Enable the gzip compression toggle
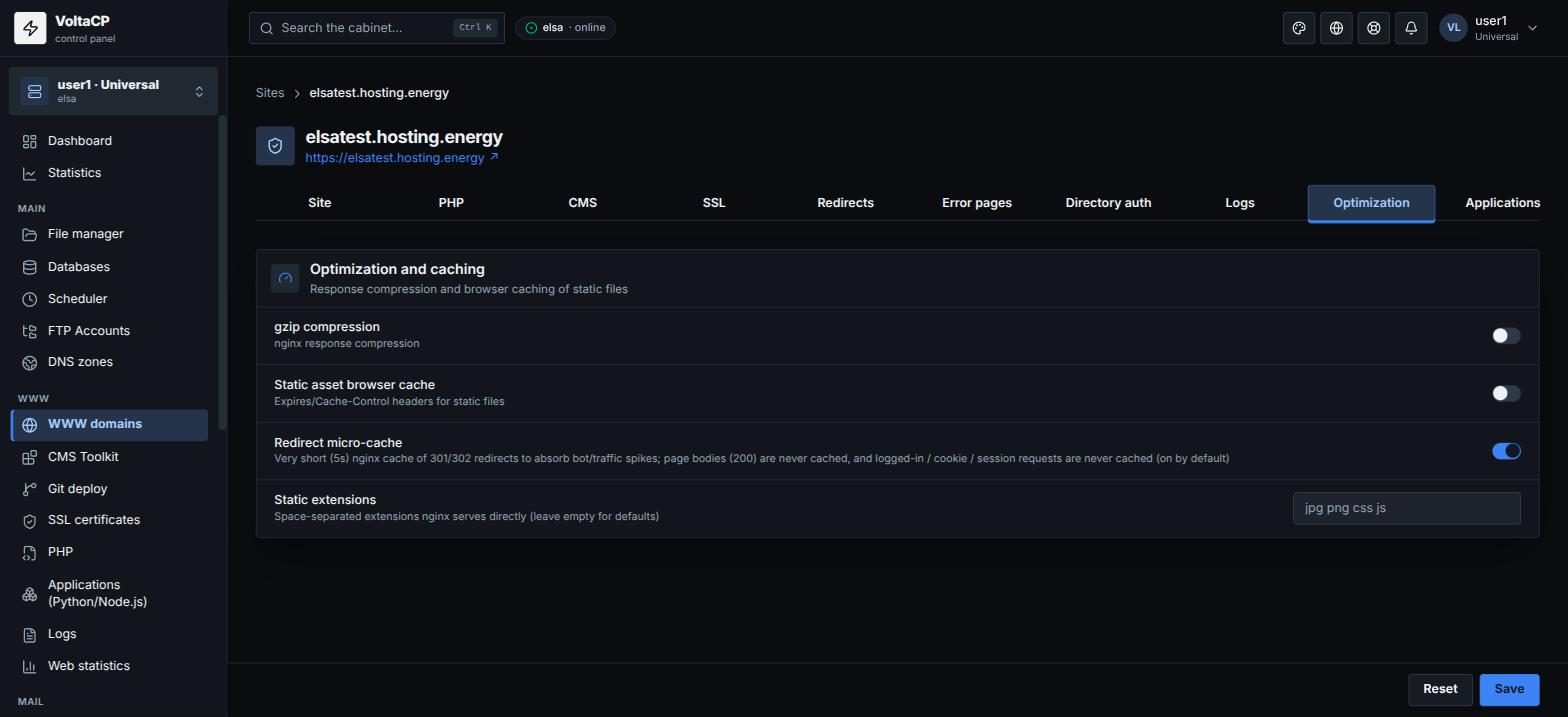 pos(1506,336)
